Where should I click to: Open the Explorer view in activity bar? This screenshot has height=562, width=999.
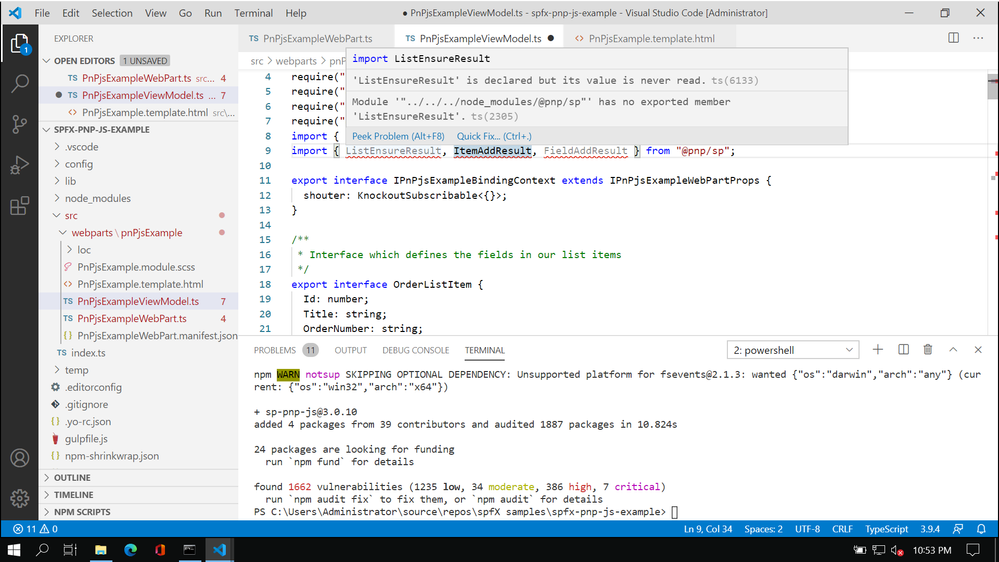click(20, 43)
